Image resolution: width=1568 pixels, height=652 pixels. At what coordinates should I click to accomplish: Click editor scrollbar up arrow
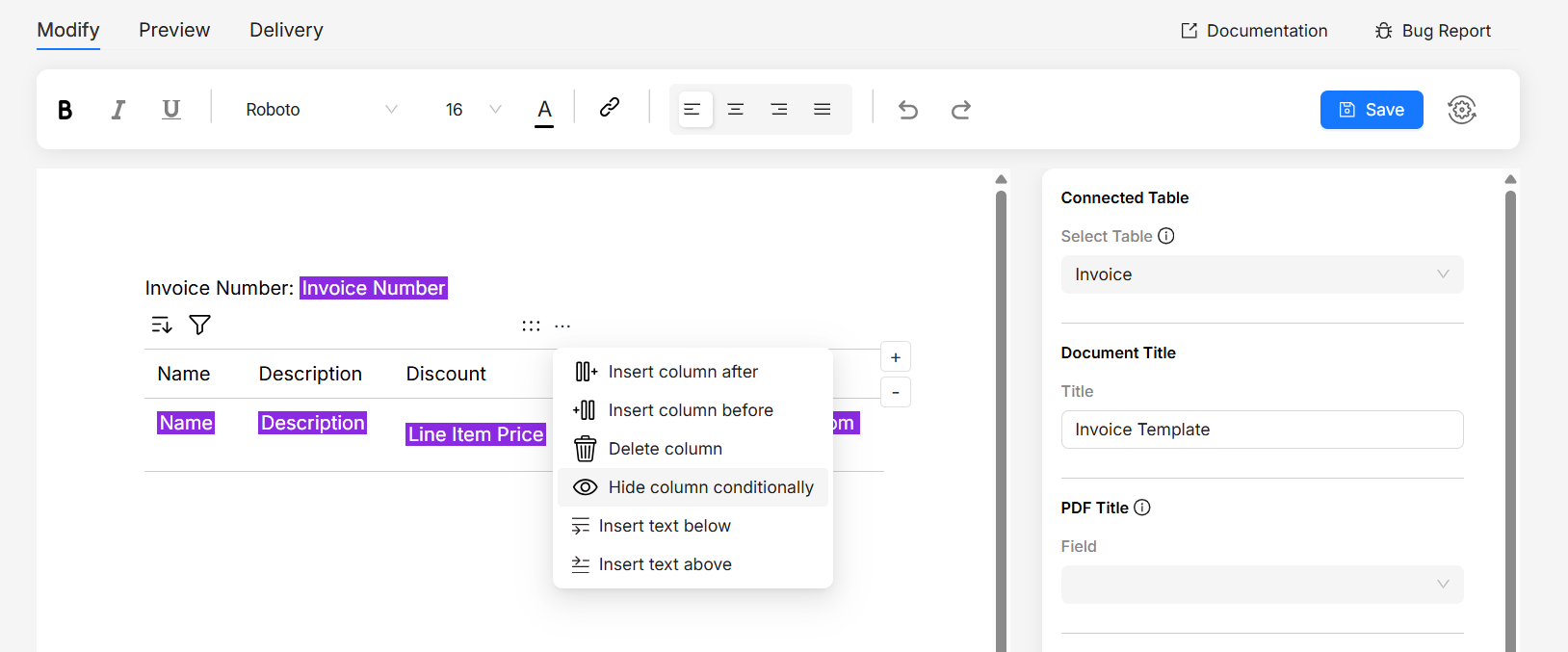[x=1001, y=179]
